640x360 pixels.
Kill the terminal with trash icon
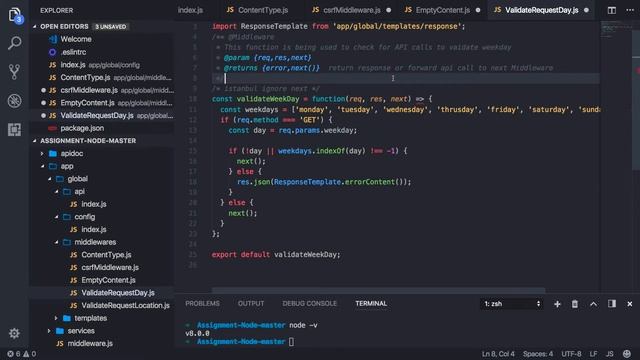click(x=575, y=304)
